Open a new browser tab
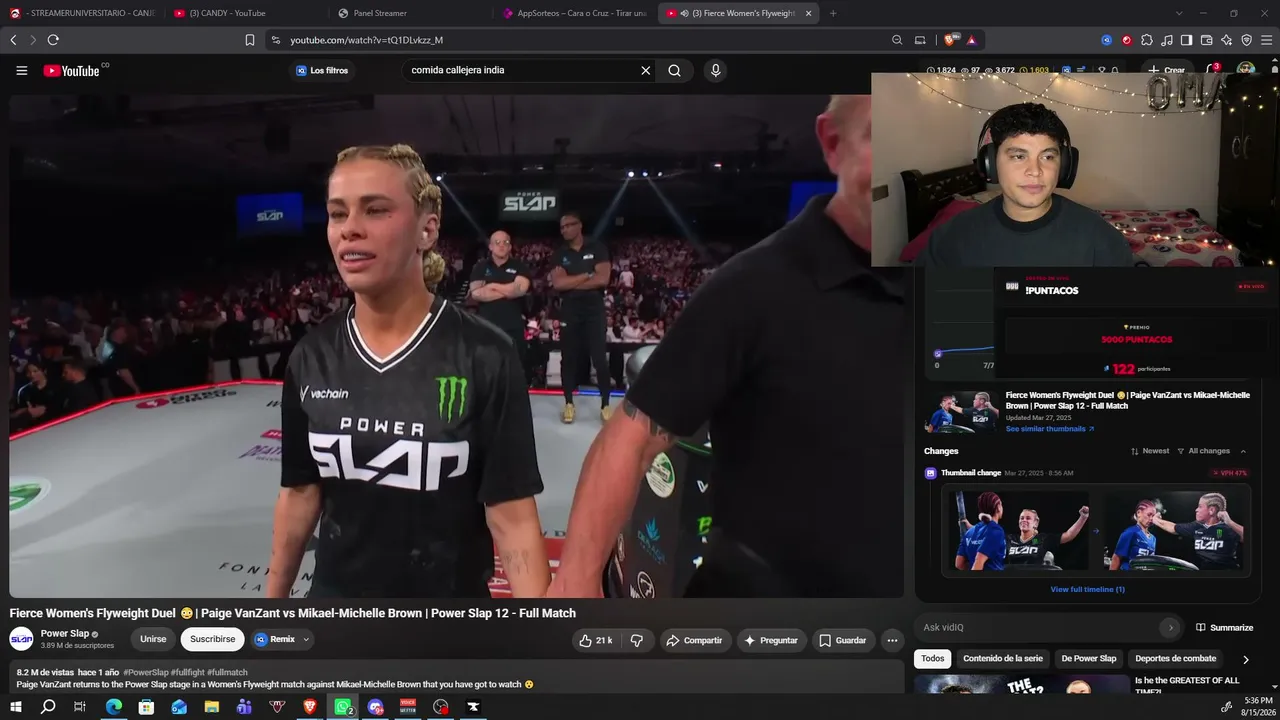The image size is (1280, 720). [x=833, y=13]
